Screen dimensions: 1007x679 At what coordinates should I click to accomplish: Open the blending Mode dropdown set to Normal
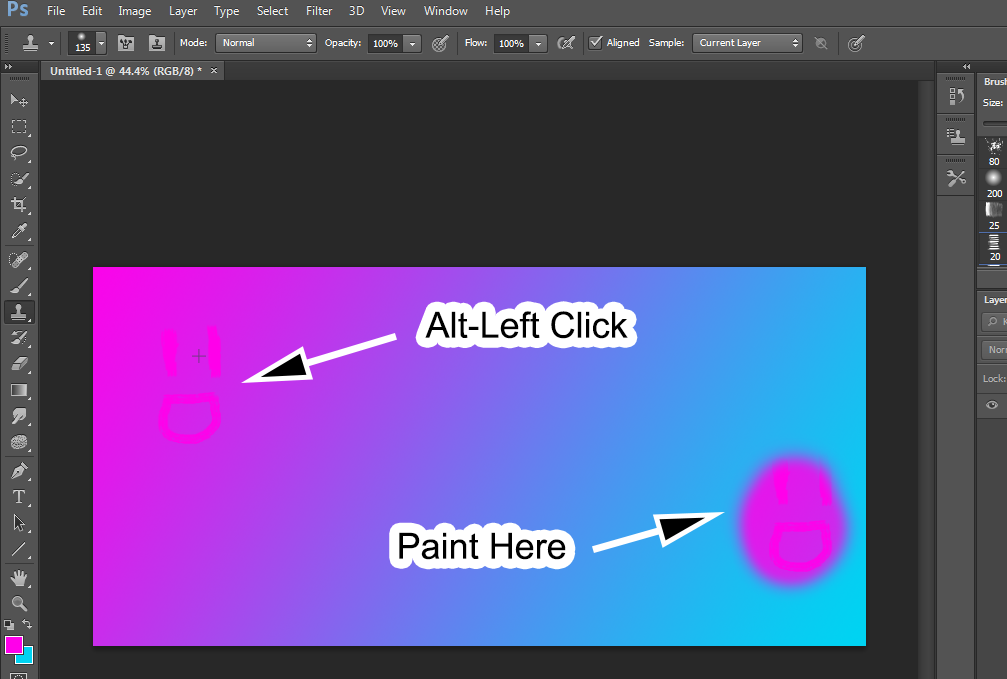[265, 43]
